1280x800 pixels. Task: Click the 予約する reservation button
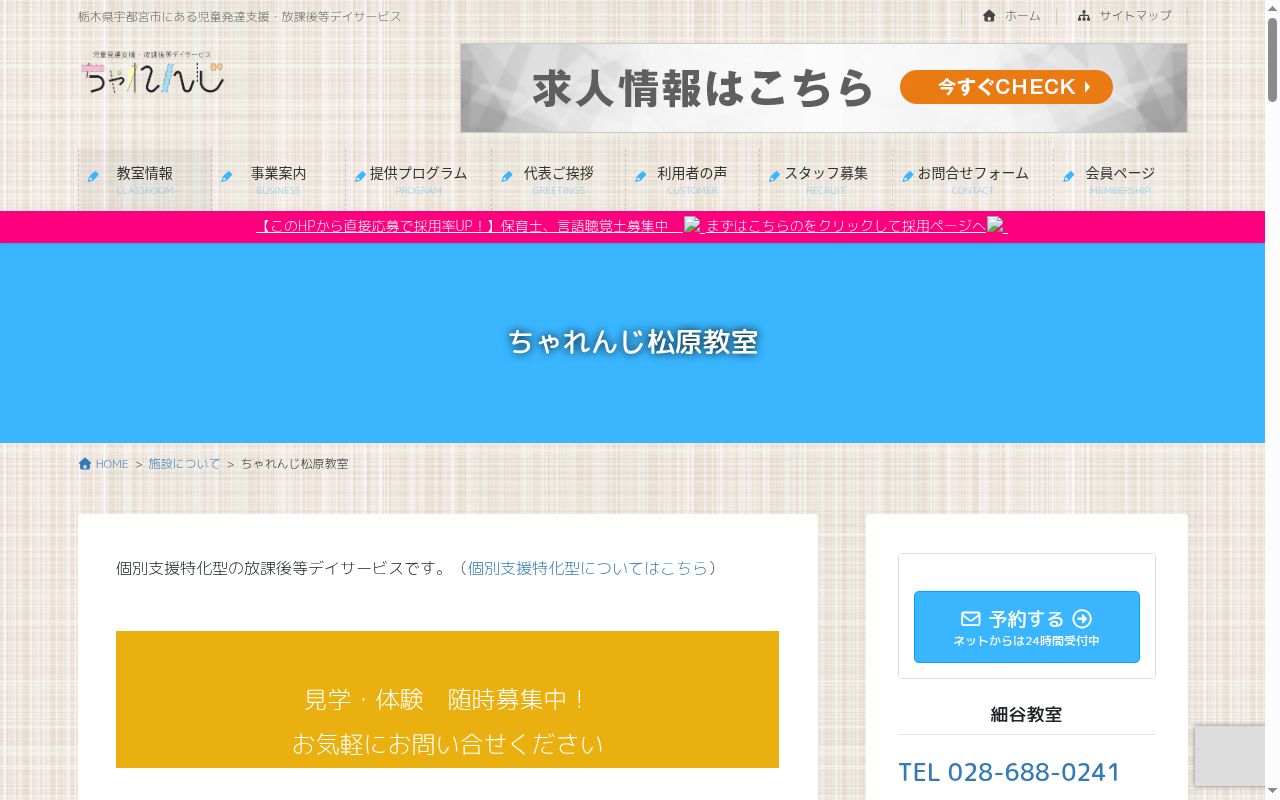pyautogui.click(x=1027, y=627)
